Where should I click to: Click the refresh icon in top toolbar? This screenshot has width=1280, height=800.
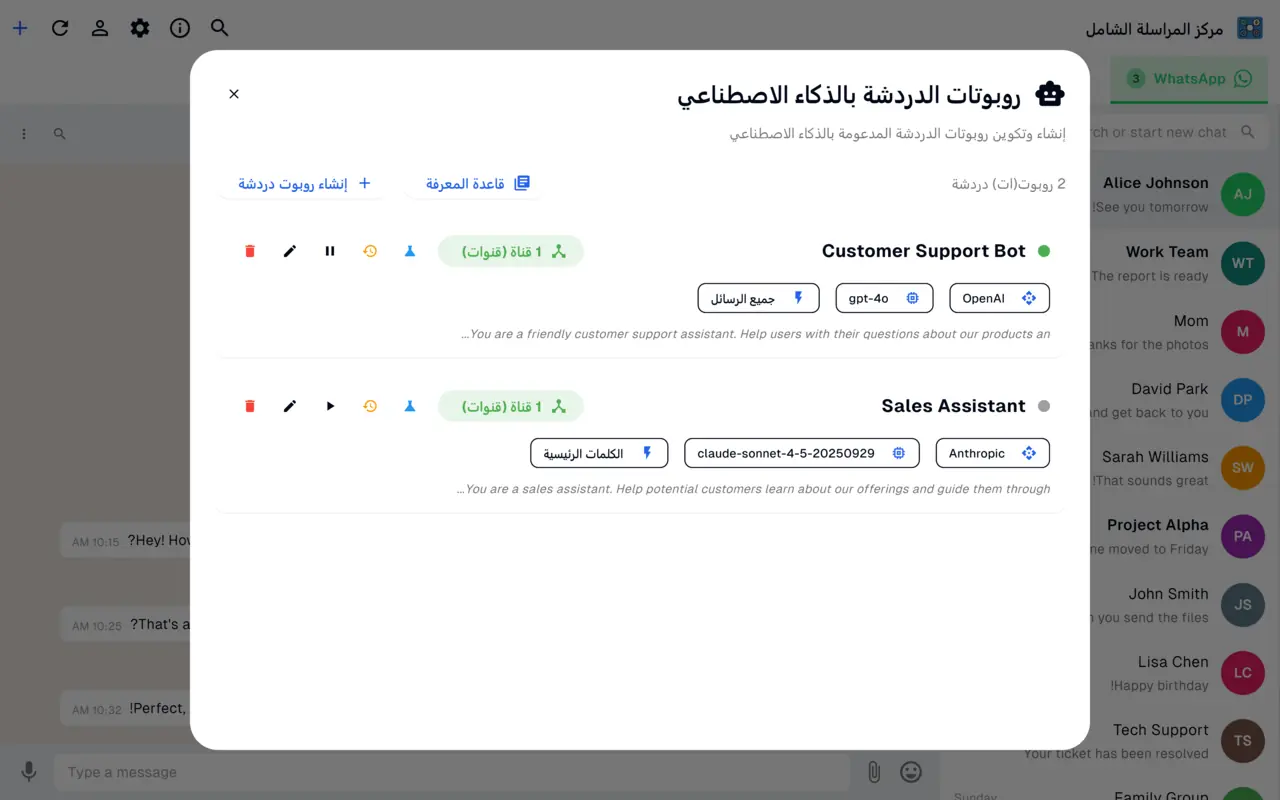click(x=60, y=28)
